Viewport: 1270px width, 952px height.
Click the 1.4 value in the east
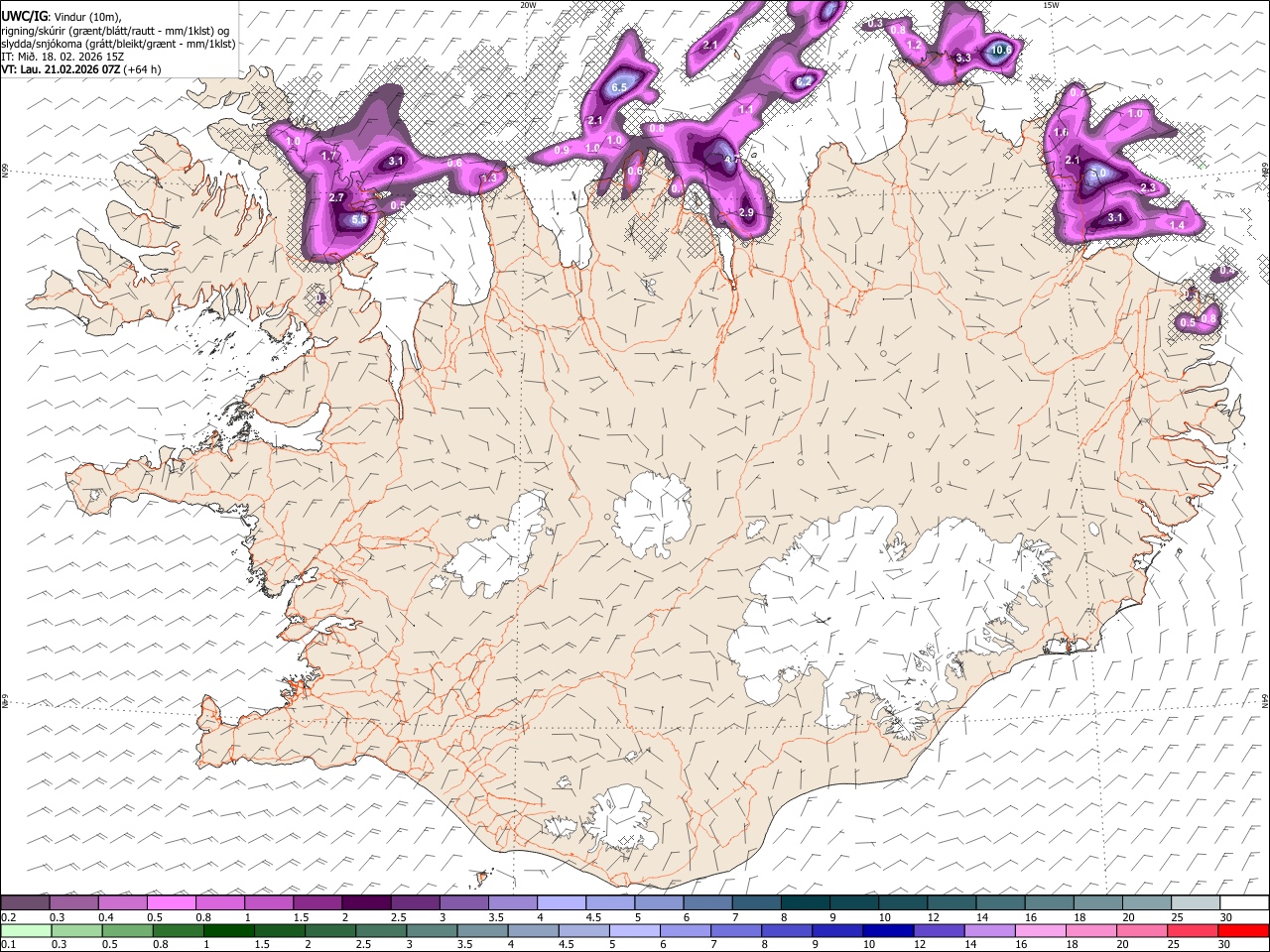[1177, 226]
